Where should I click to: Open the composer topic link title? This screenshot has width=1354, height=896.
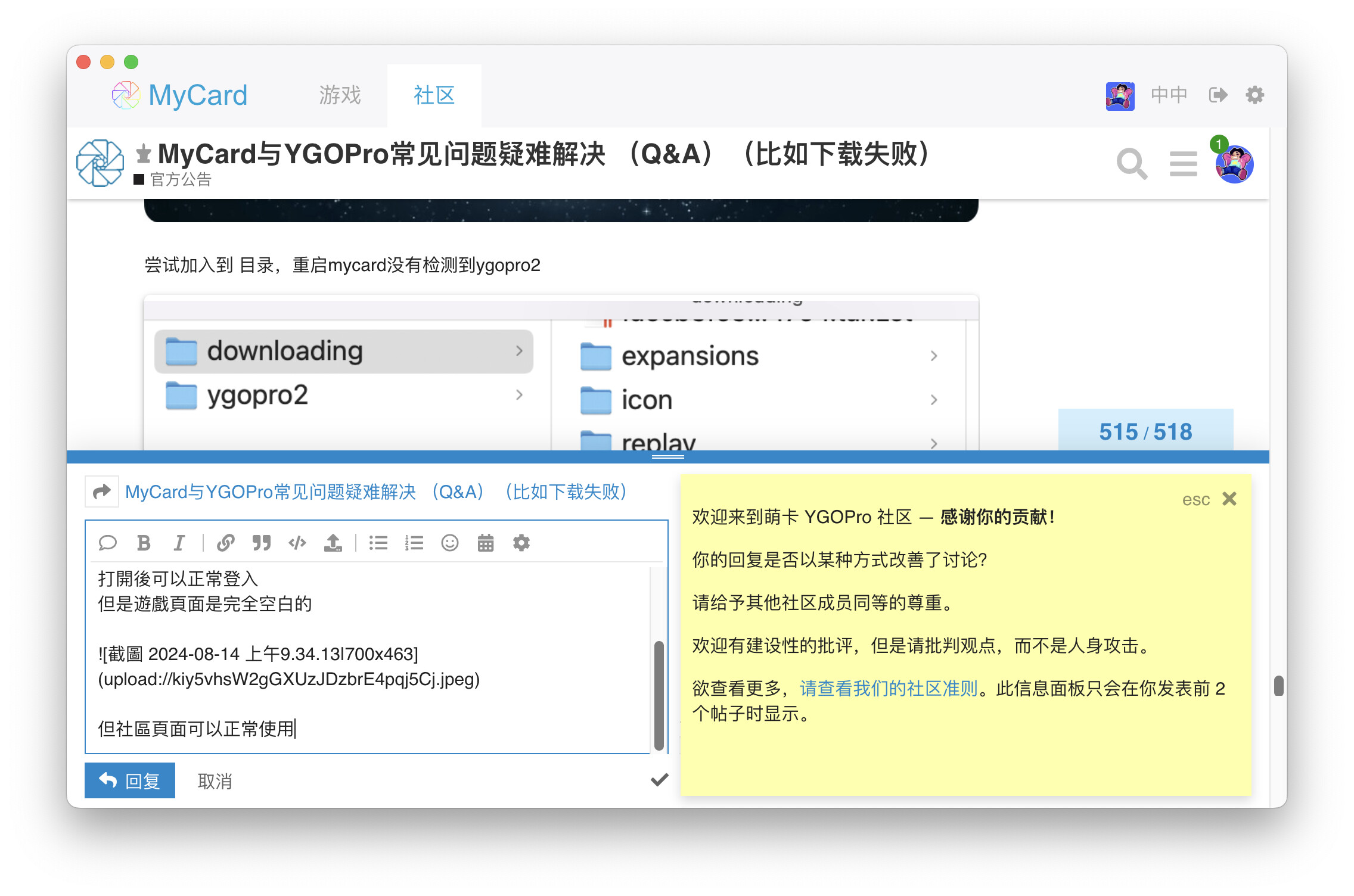(x=377, y=491)
